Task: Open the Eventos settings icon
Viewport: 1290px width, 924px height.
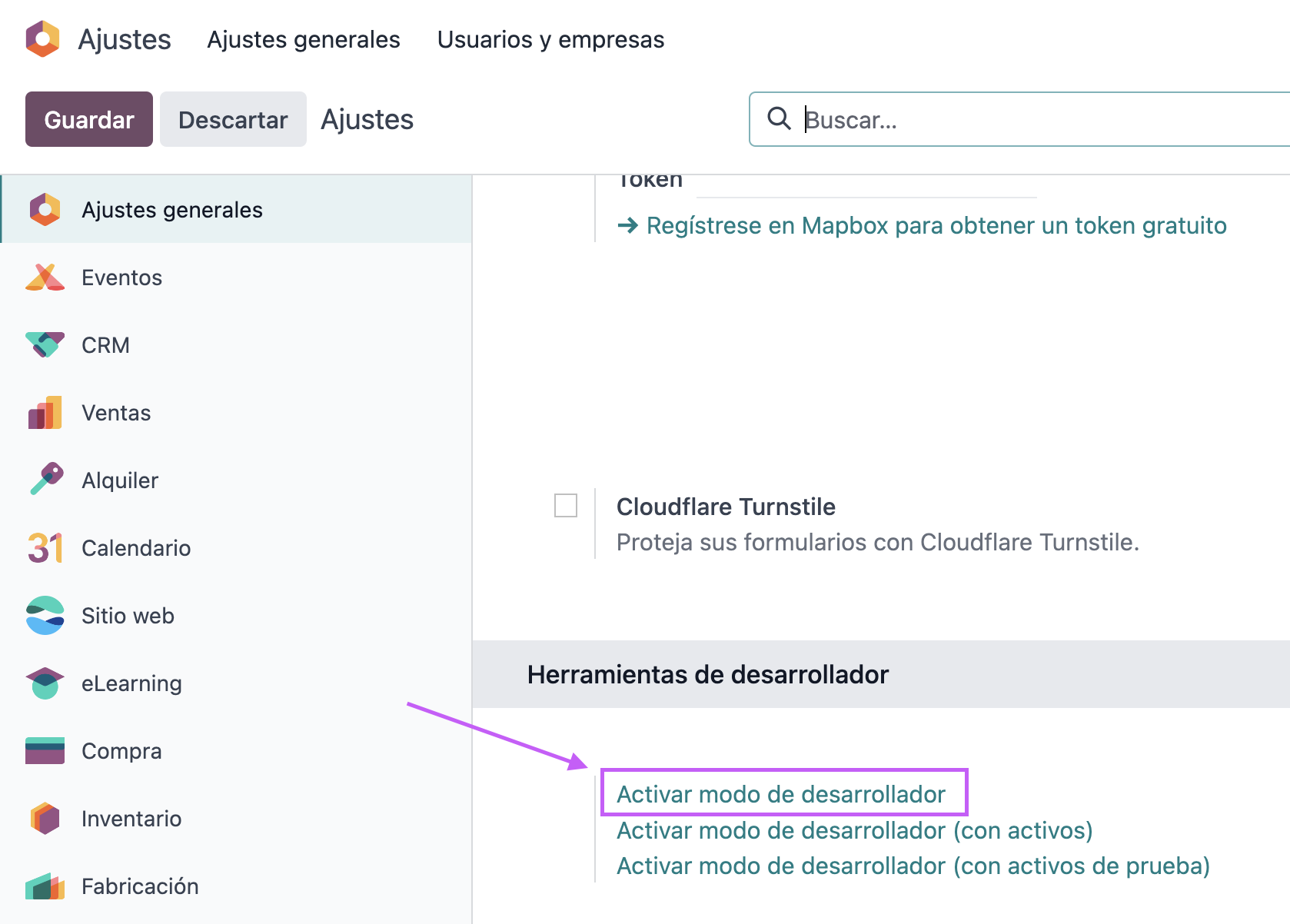Action: 45,278
